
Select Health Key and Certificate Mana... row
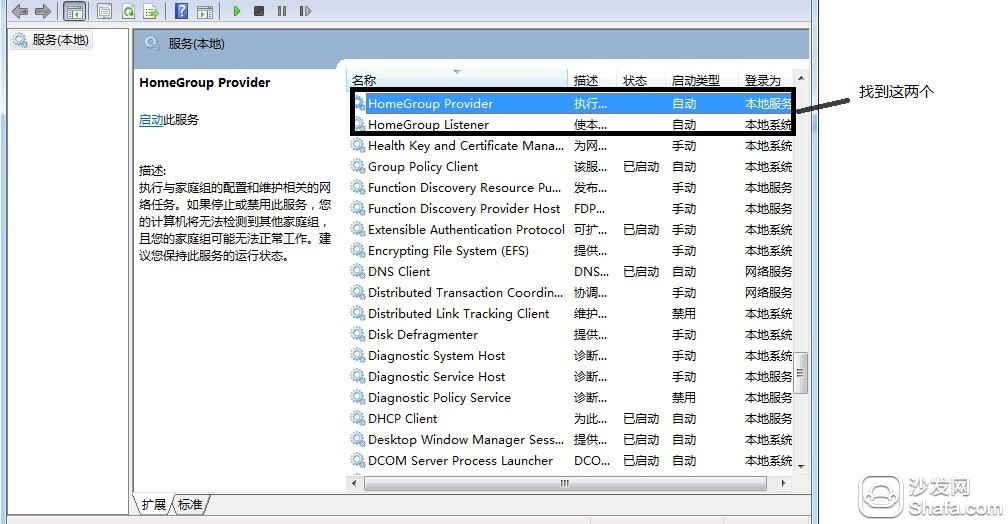point(572,146)
